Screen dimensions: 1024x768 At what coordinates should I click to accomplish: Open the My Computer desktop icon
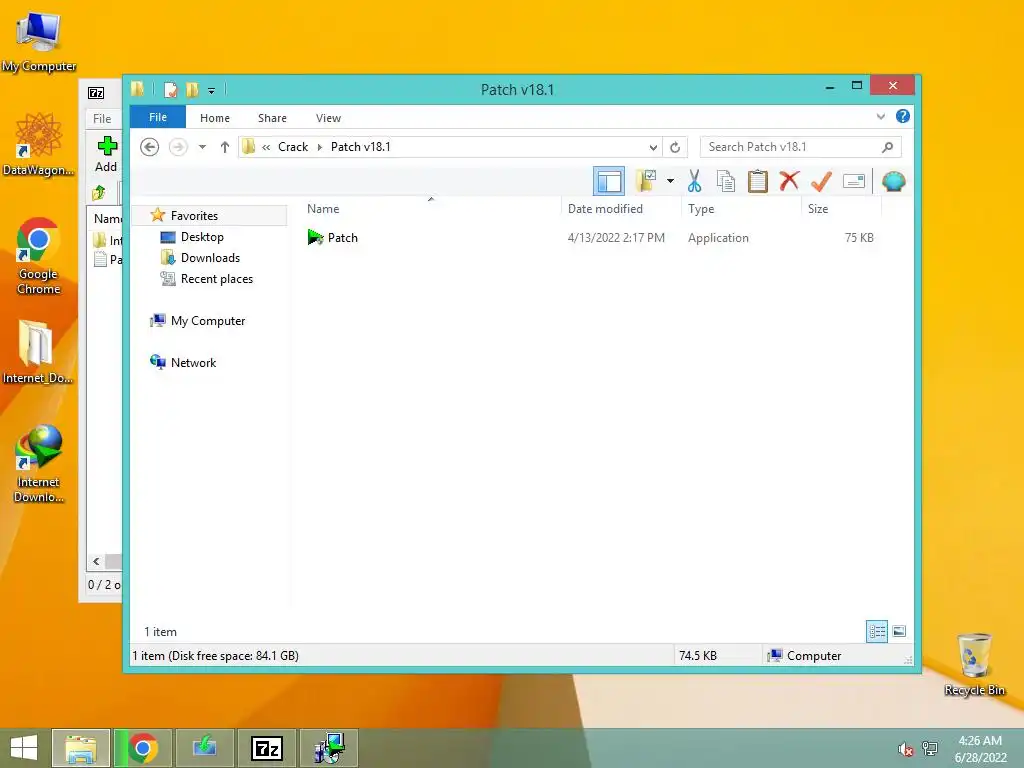(39, 42)
